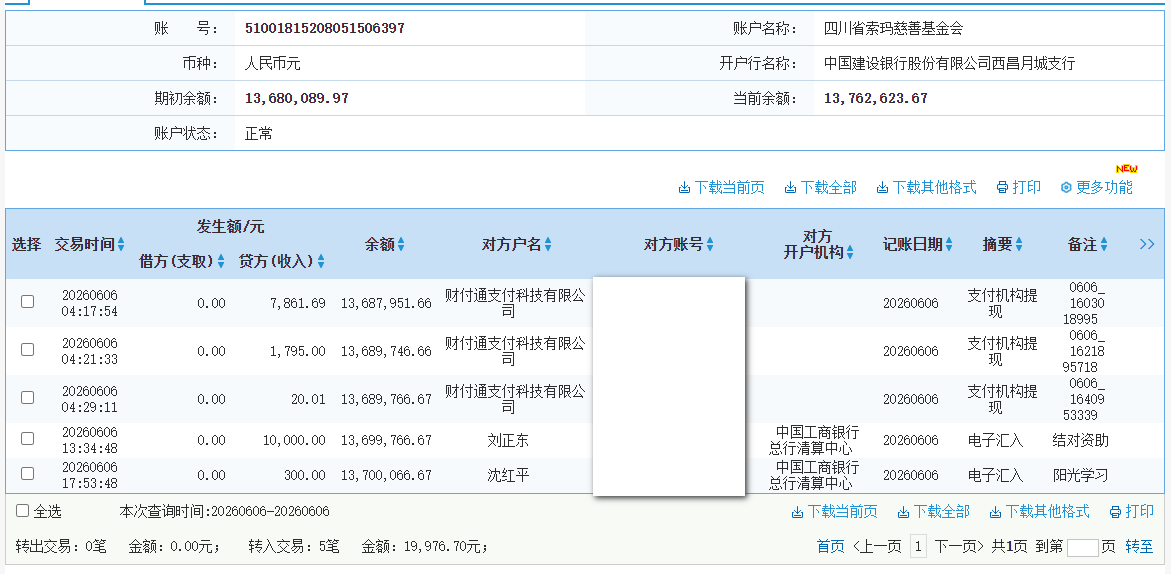1171x574 pixels.
Task: Sort by 余额 column arrows
Action: click(x=401, y=244)
